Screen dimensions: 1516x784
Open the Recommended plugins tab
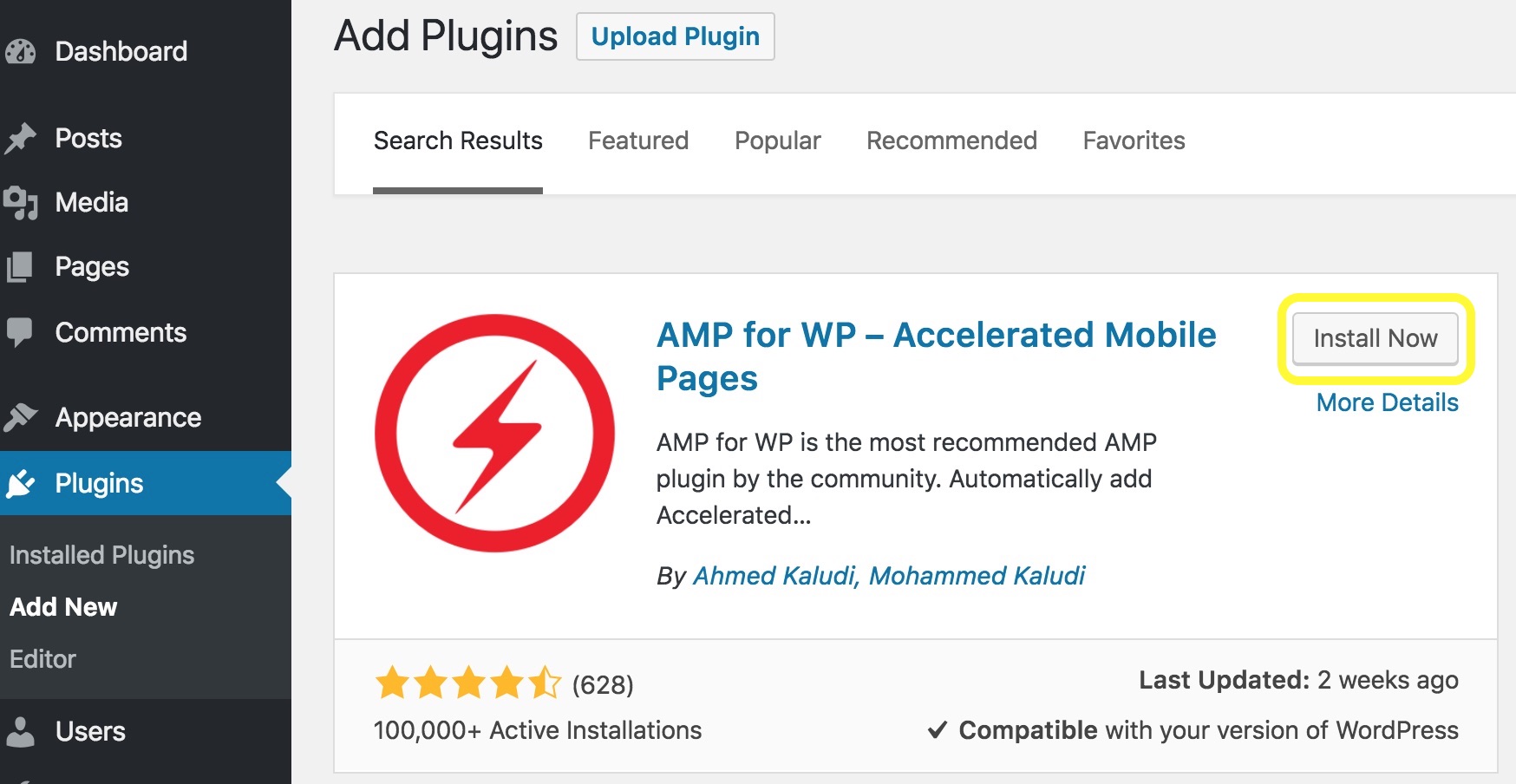(x=951, y=140)
